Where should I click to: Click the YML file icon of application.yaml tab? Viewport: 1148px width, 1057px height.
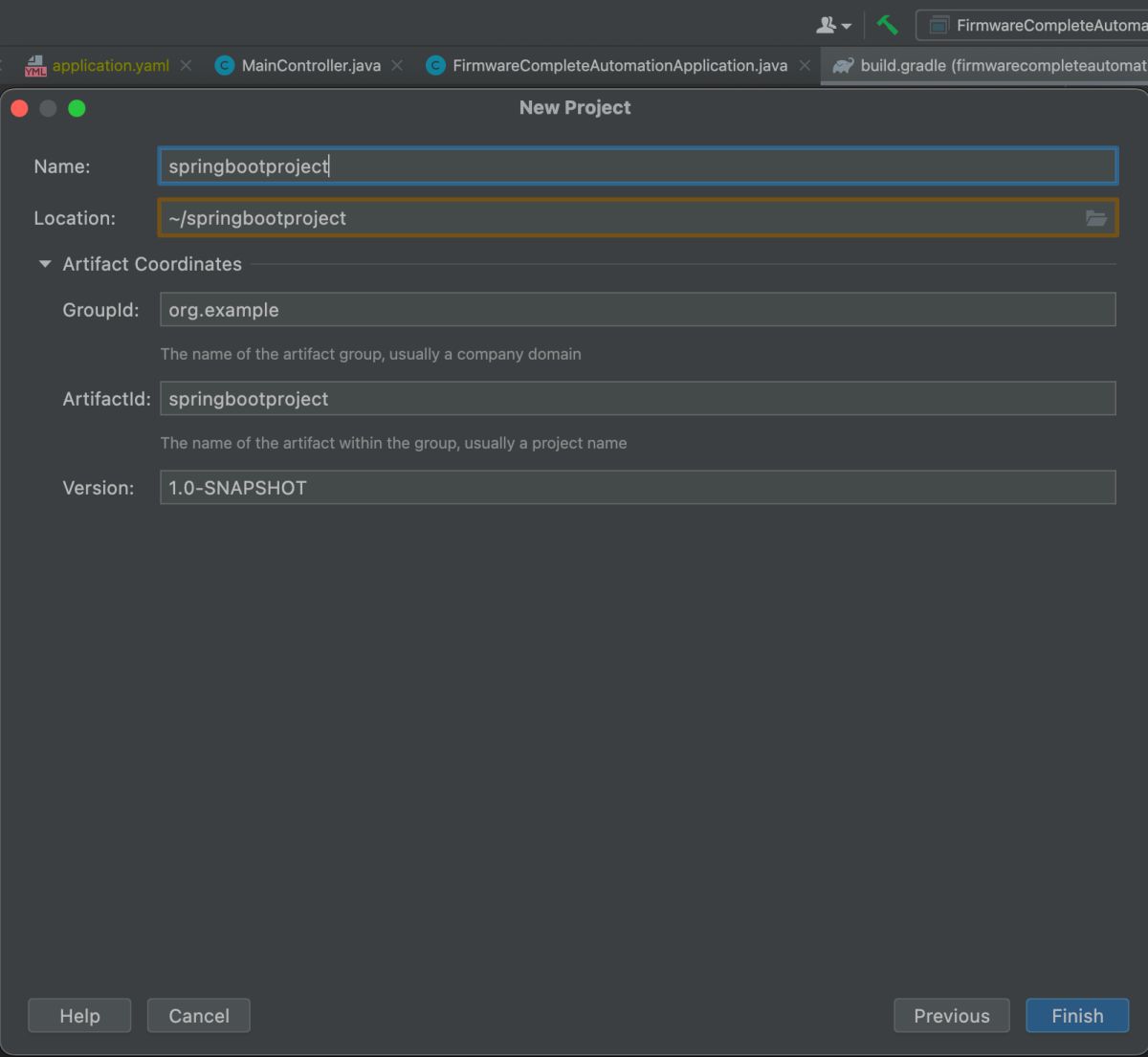[35, 65]
